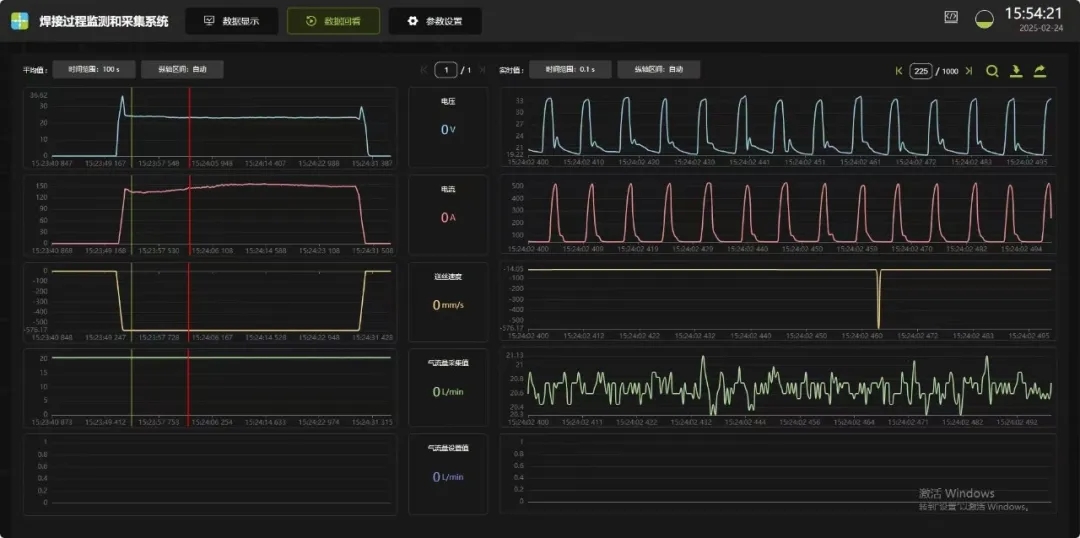Screen dimensions: 1080x538
Task: Open 纵轴区间 自动 selector for average values
Action: coord(182,70)
